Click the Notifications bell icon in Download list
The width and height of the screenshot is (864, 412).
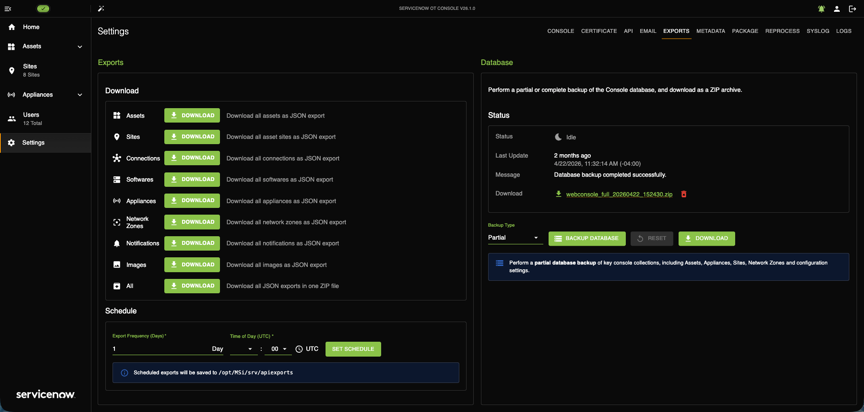tap(116, 243)
